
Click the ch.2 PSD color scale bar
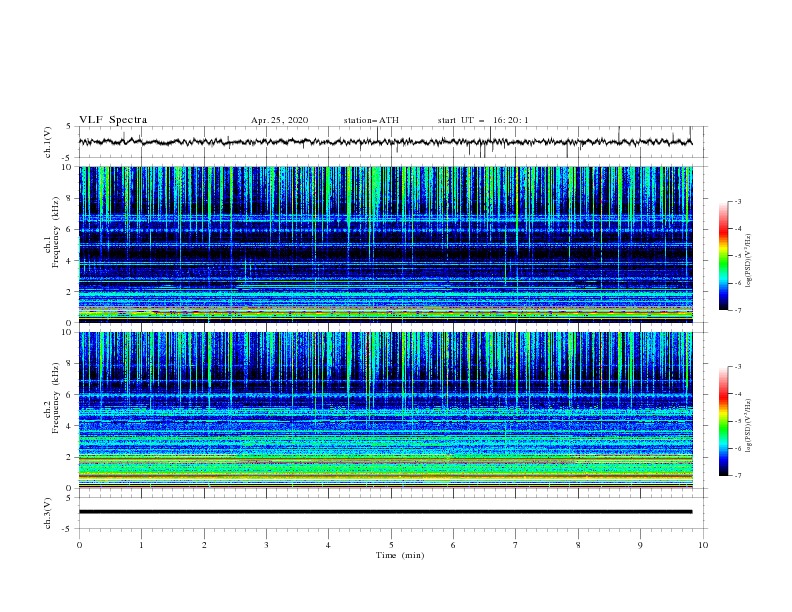pyautogui.click(x=723, y=421)
